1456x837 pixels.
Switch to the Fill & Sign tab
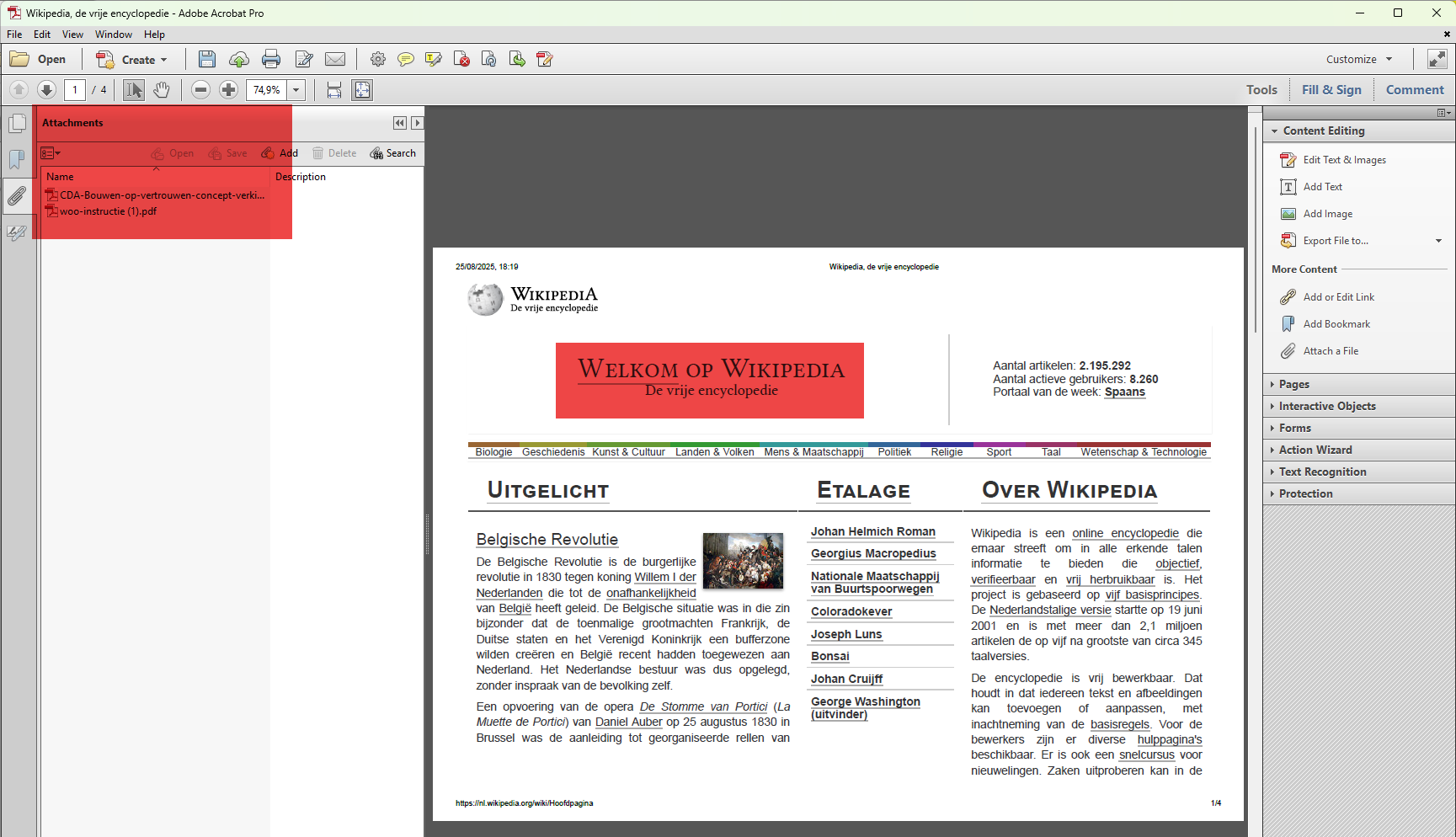tap(1331, 90)
